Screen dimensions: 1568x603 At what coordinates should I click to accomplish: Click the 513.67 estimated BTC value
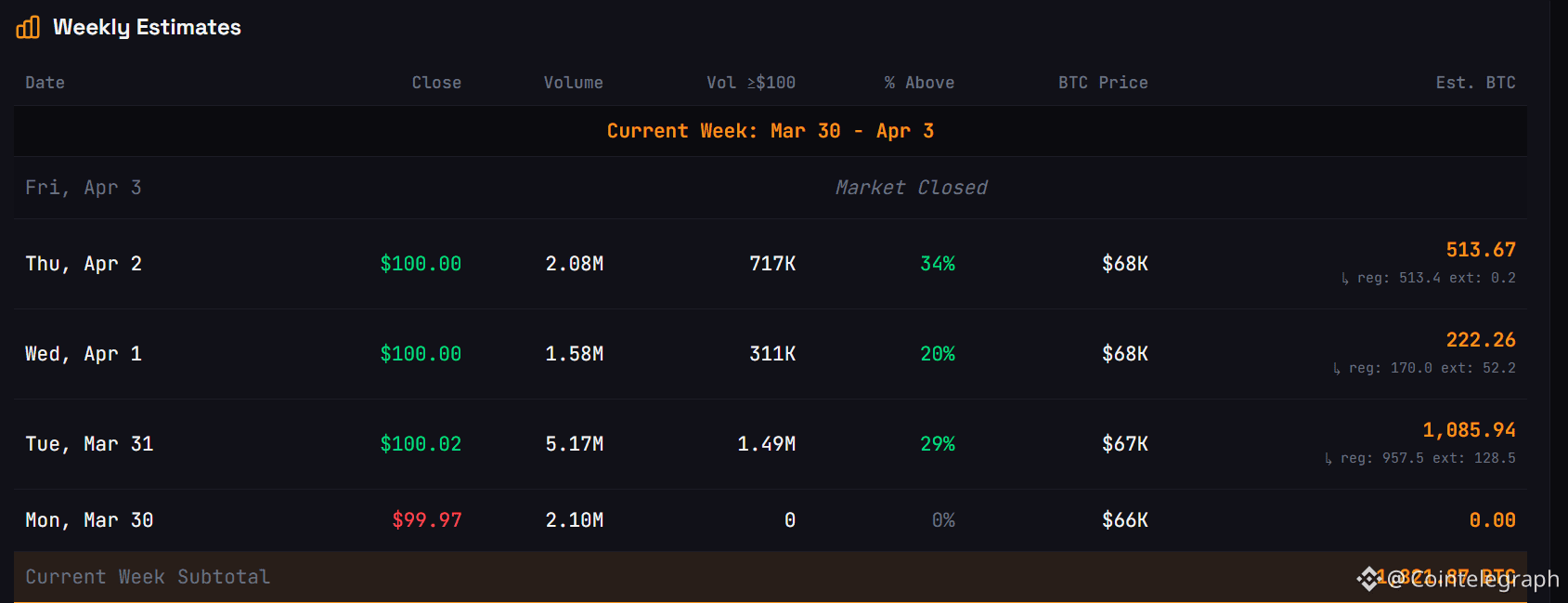click(x=1481, y=250)
